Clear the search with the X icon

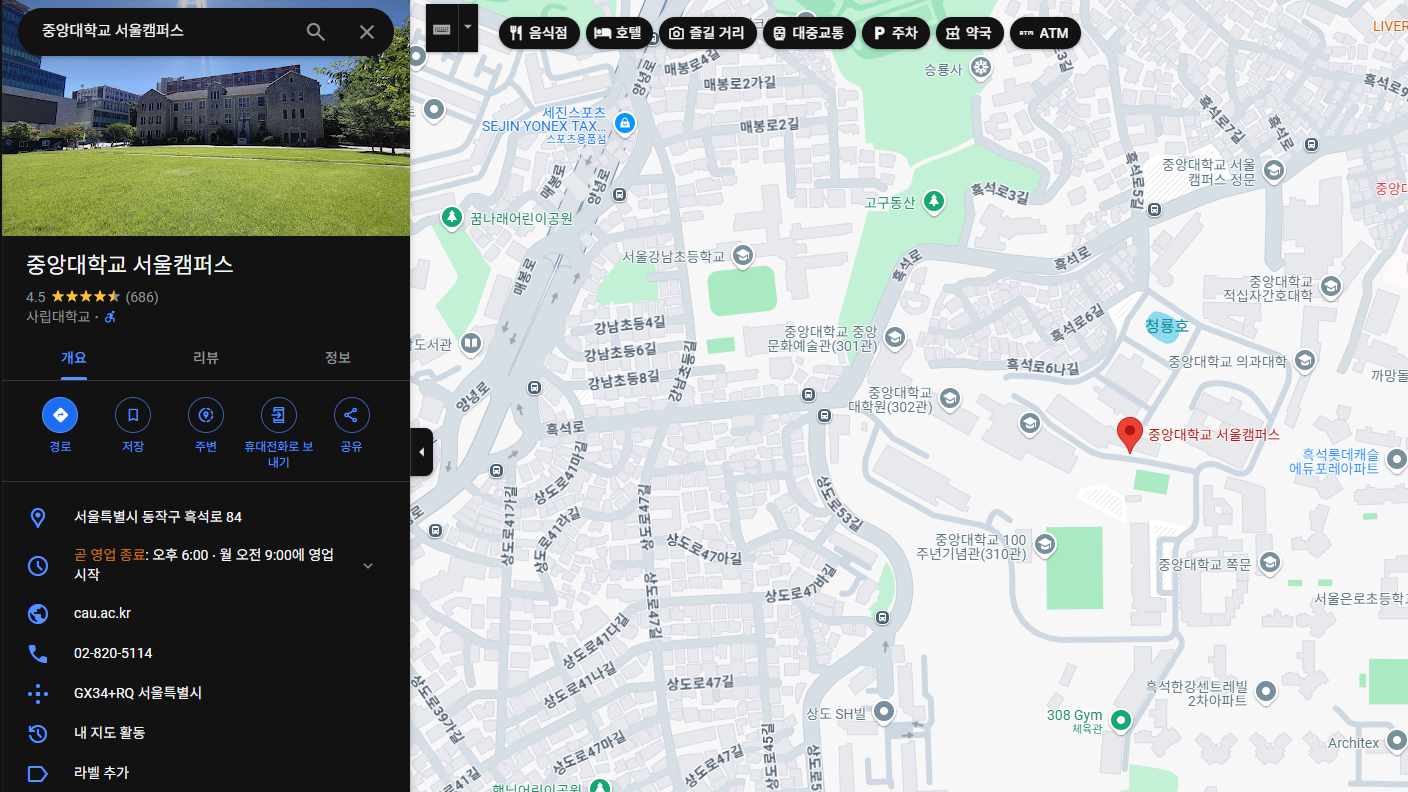coord(367,32)
